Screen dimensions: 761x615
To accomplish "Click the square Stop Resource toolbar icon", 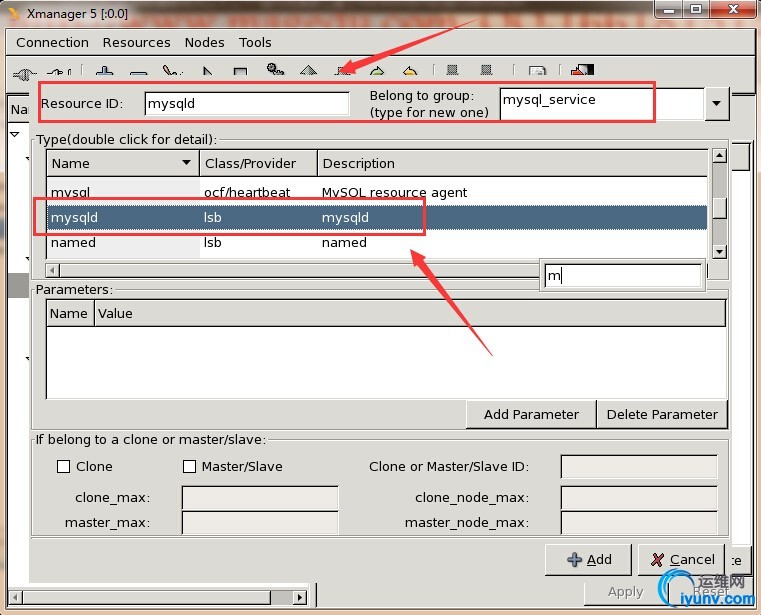I will pos(240,72).
